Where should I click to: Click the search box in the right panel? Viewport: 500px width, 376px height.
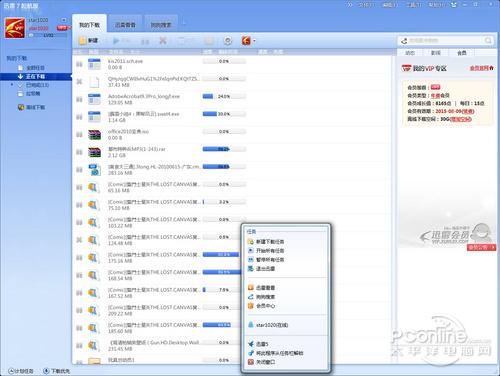445,41
